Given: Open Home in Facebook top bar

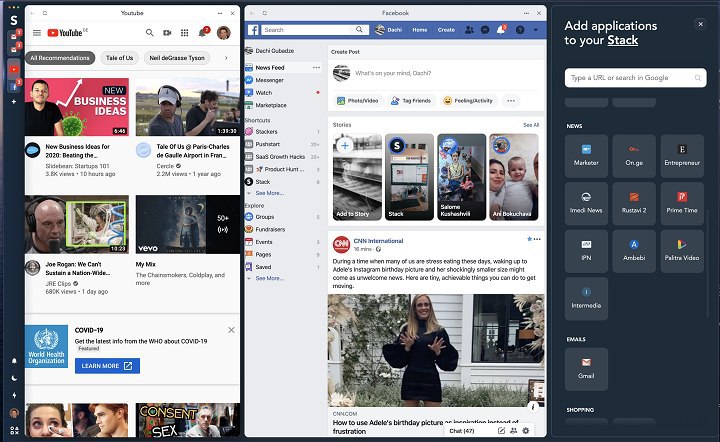Looking at the screenshot, I should pos(420,30).
